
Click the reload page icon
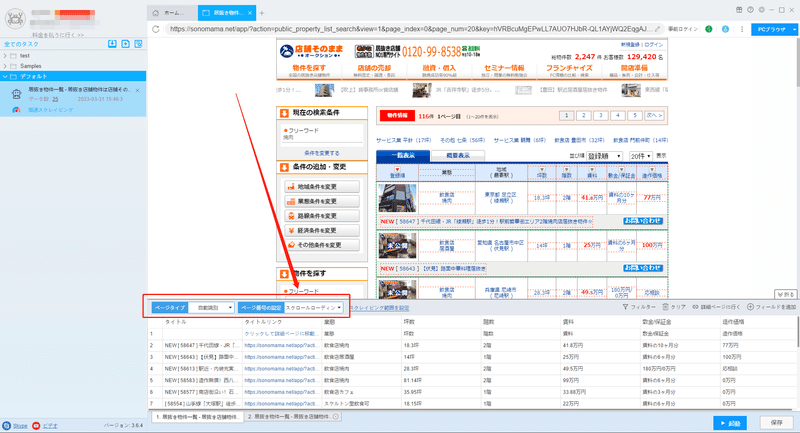[x=156, y=29]
